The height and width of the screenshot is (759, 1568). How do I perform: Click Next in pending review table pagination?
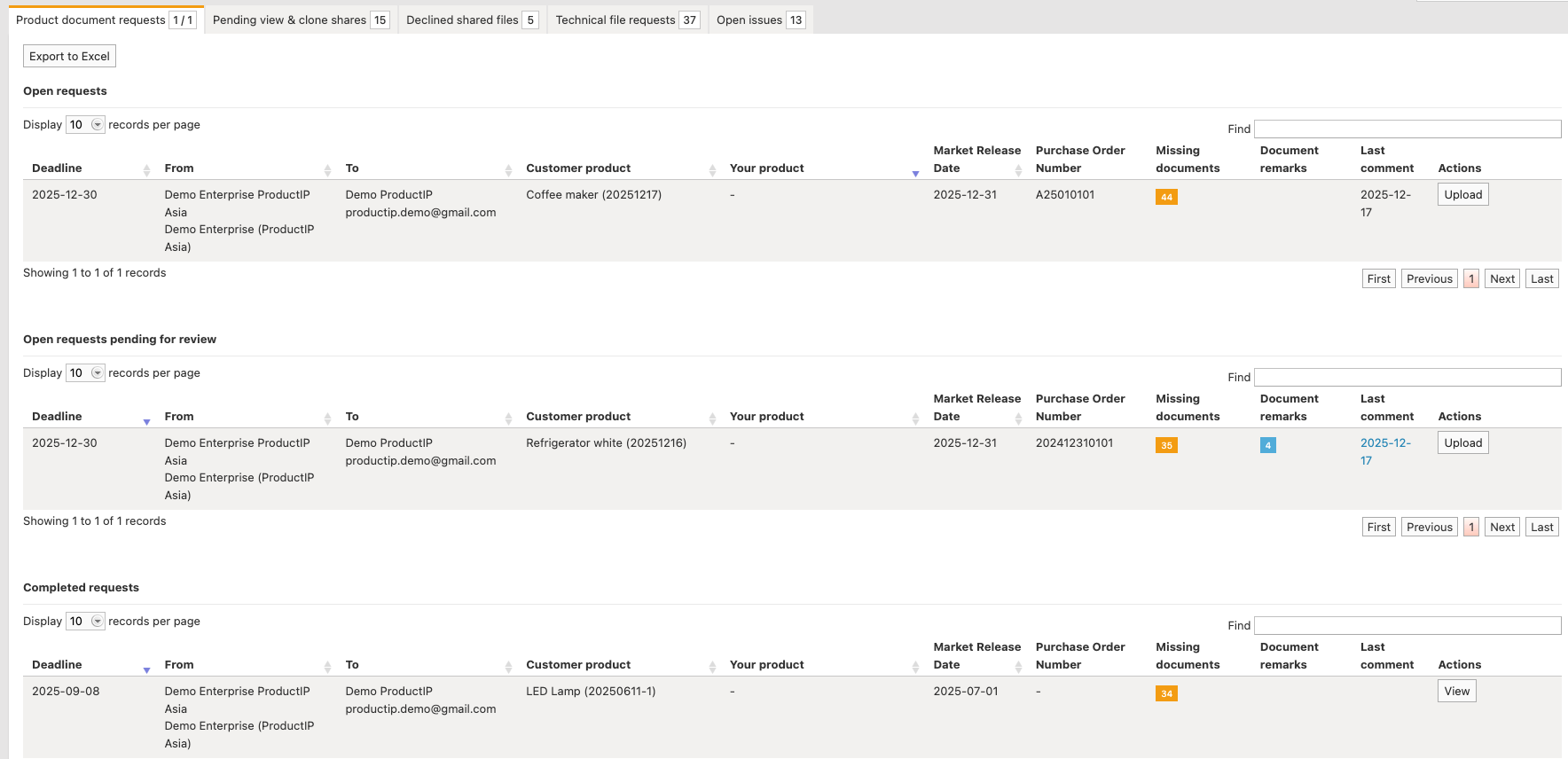point(1501,528)
